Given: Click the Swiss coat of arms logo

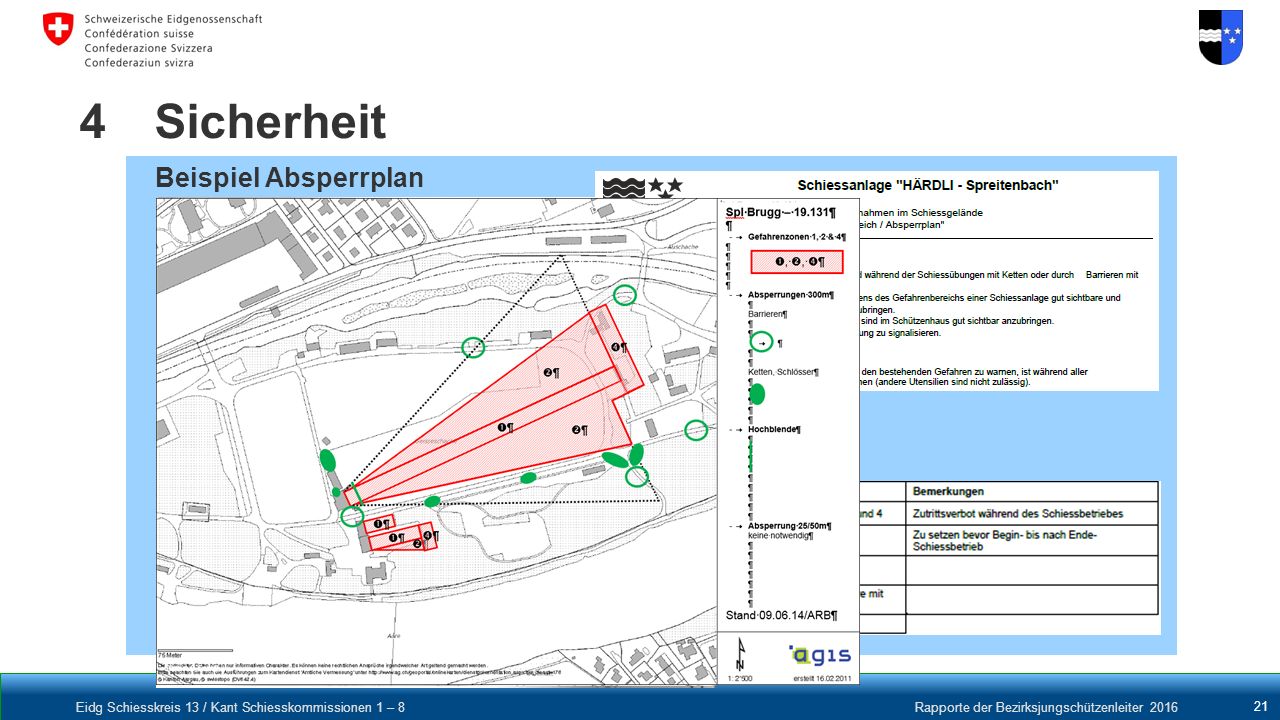Looking at the screenshot, I should point(58,29).
